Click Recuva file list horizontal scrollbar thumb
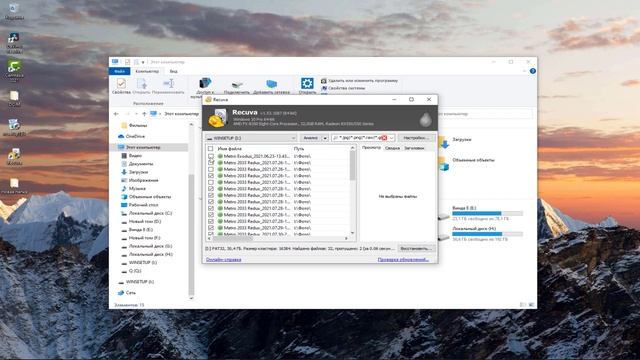Viewport: 640px width, 360px height. pyautogui.click(x=233, y=238)
